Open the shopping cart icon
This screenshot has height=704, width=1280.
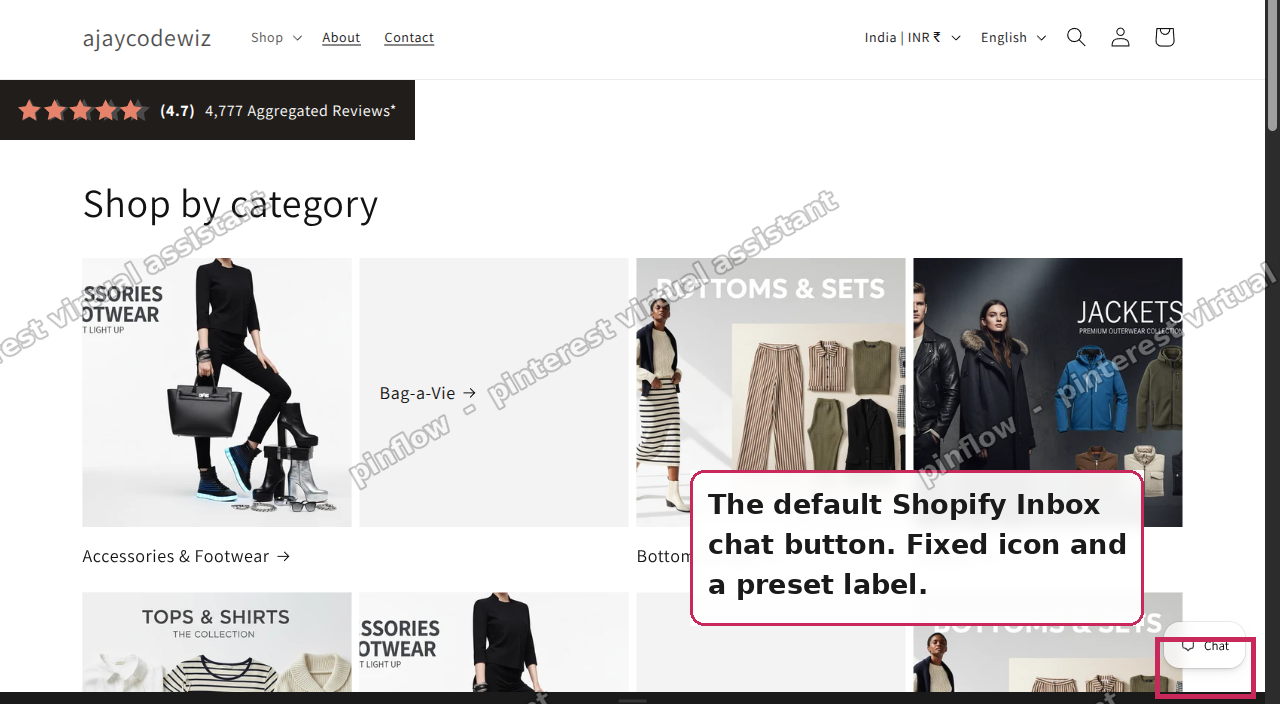coord(1164,37)
